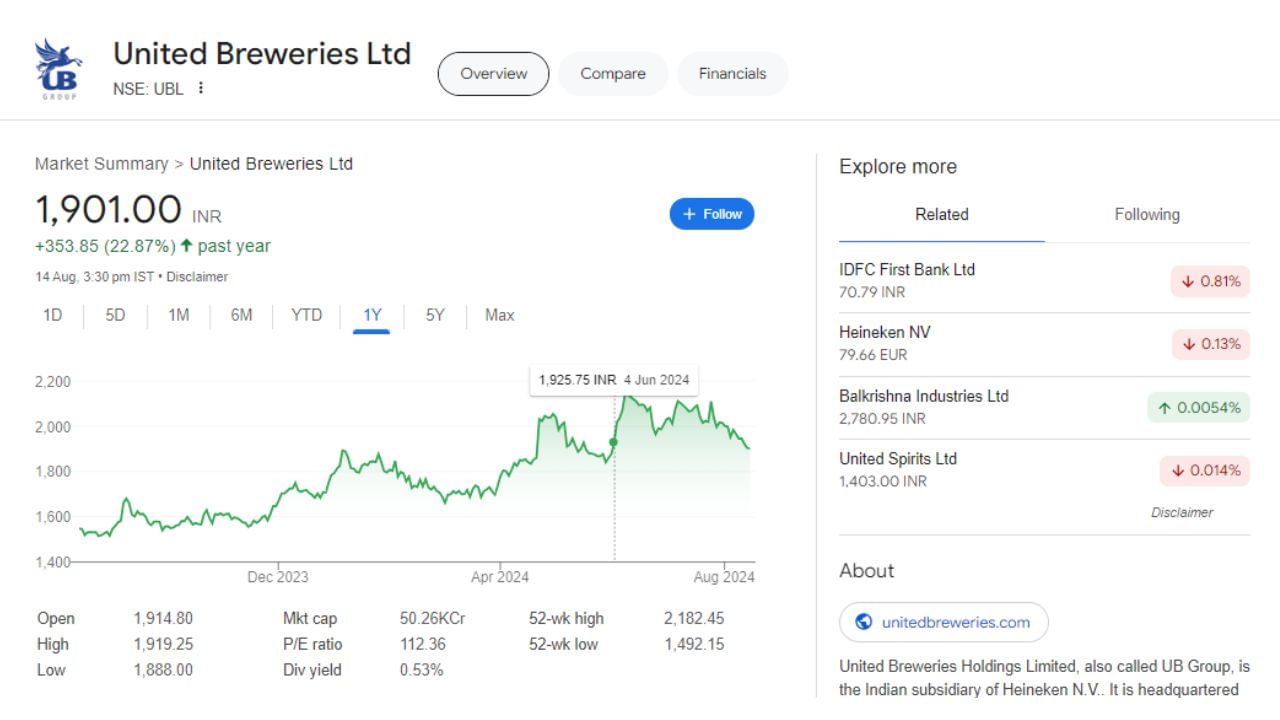Viewport: 1280px width, 720px height.
Task: Open the Compare view
Action: [x=612, y=73]
